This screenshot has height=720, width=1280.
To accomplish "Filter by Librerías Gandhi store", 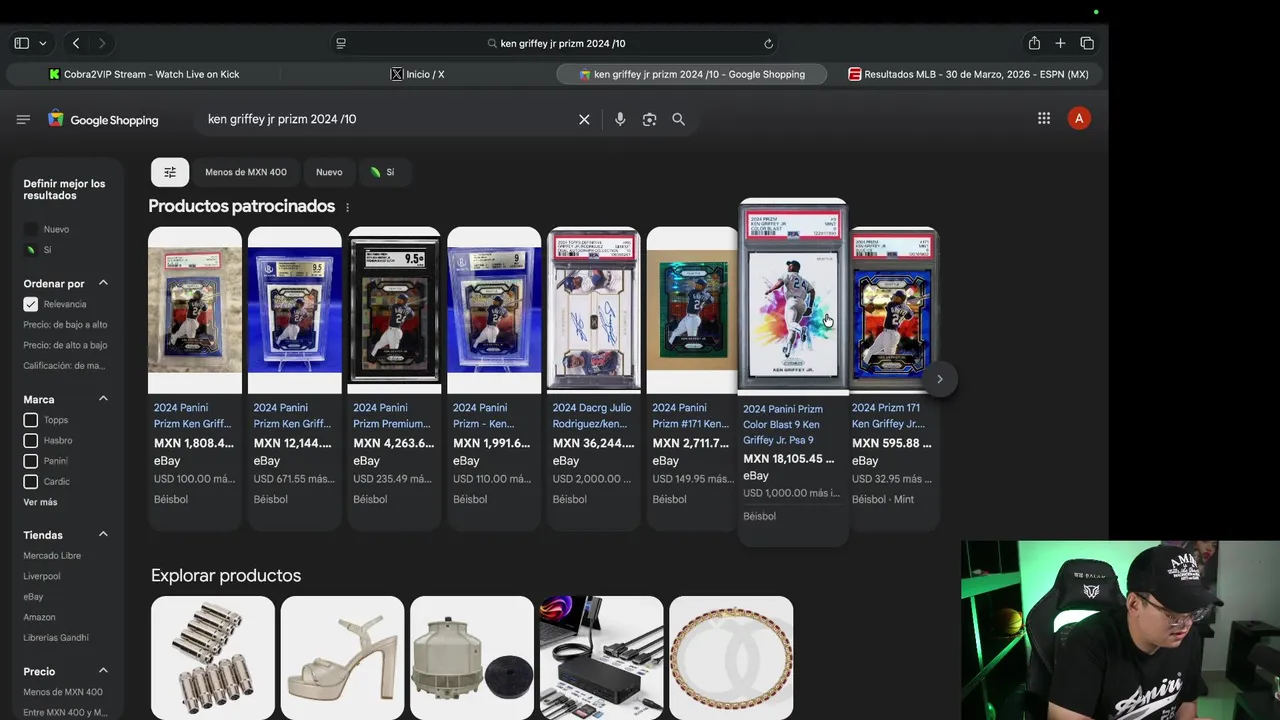I will (56, 638).
